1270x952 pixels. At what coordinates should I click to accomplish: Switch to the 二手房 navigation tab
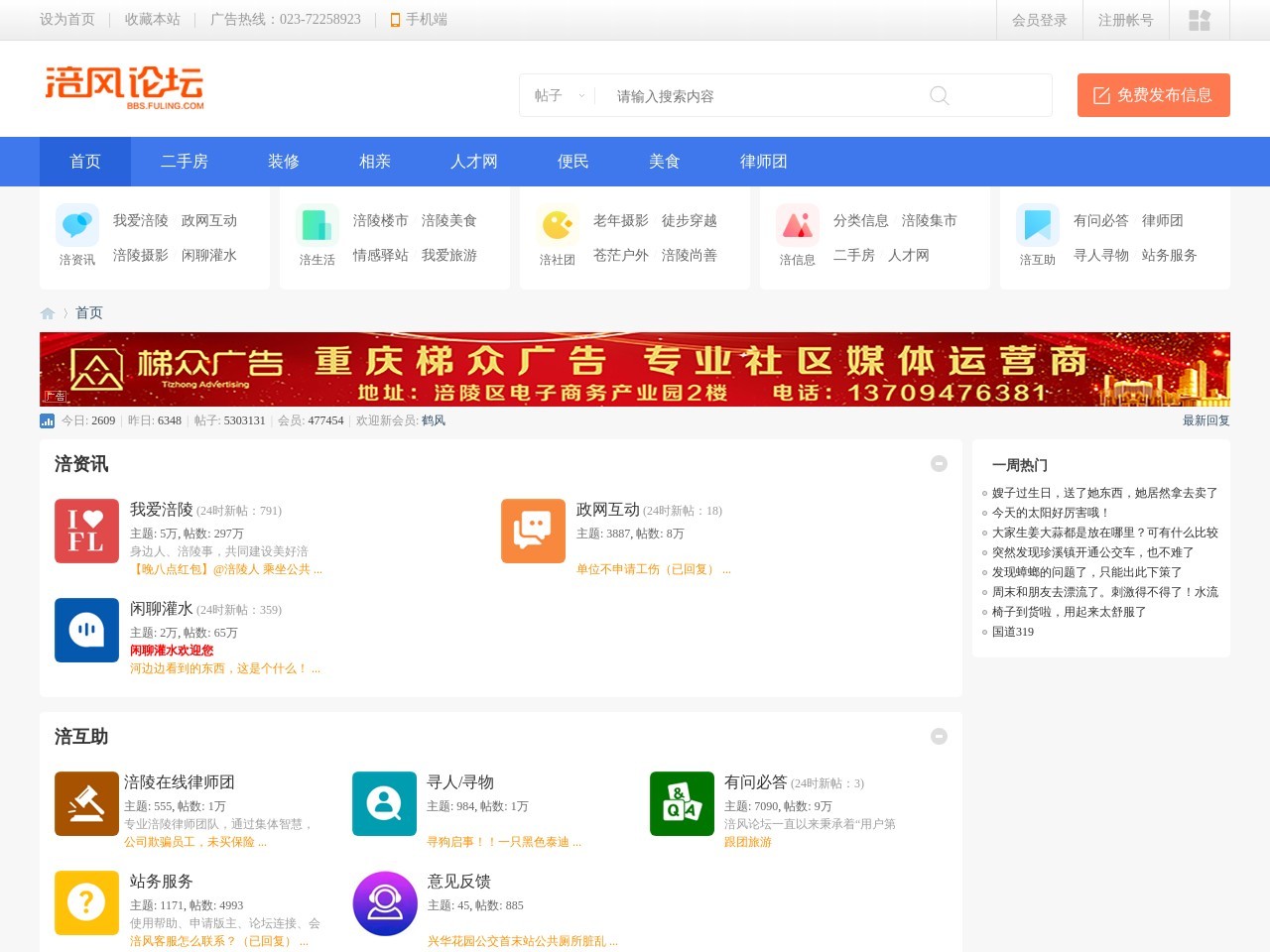tap(185, 162)
